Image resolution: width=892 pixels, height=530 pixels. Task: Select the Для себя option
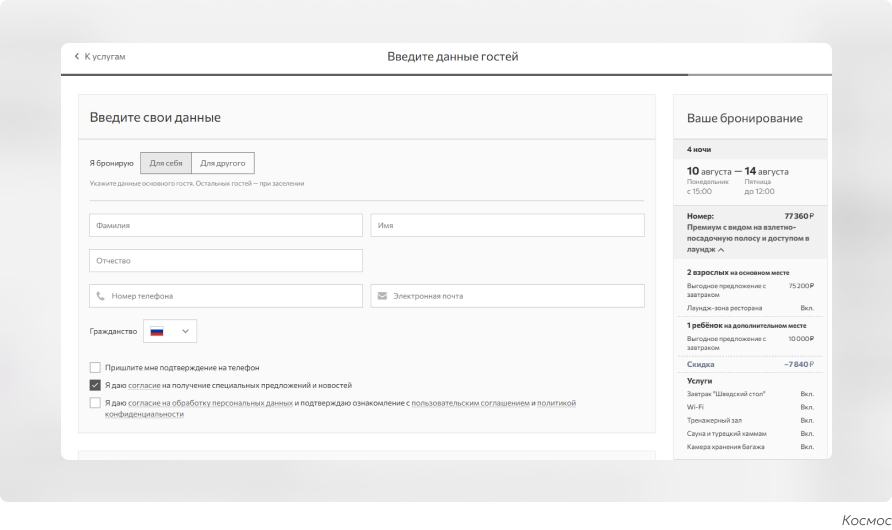tap(166, 163)
